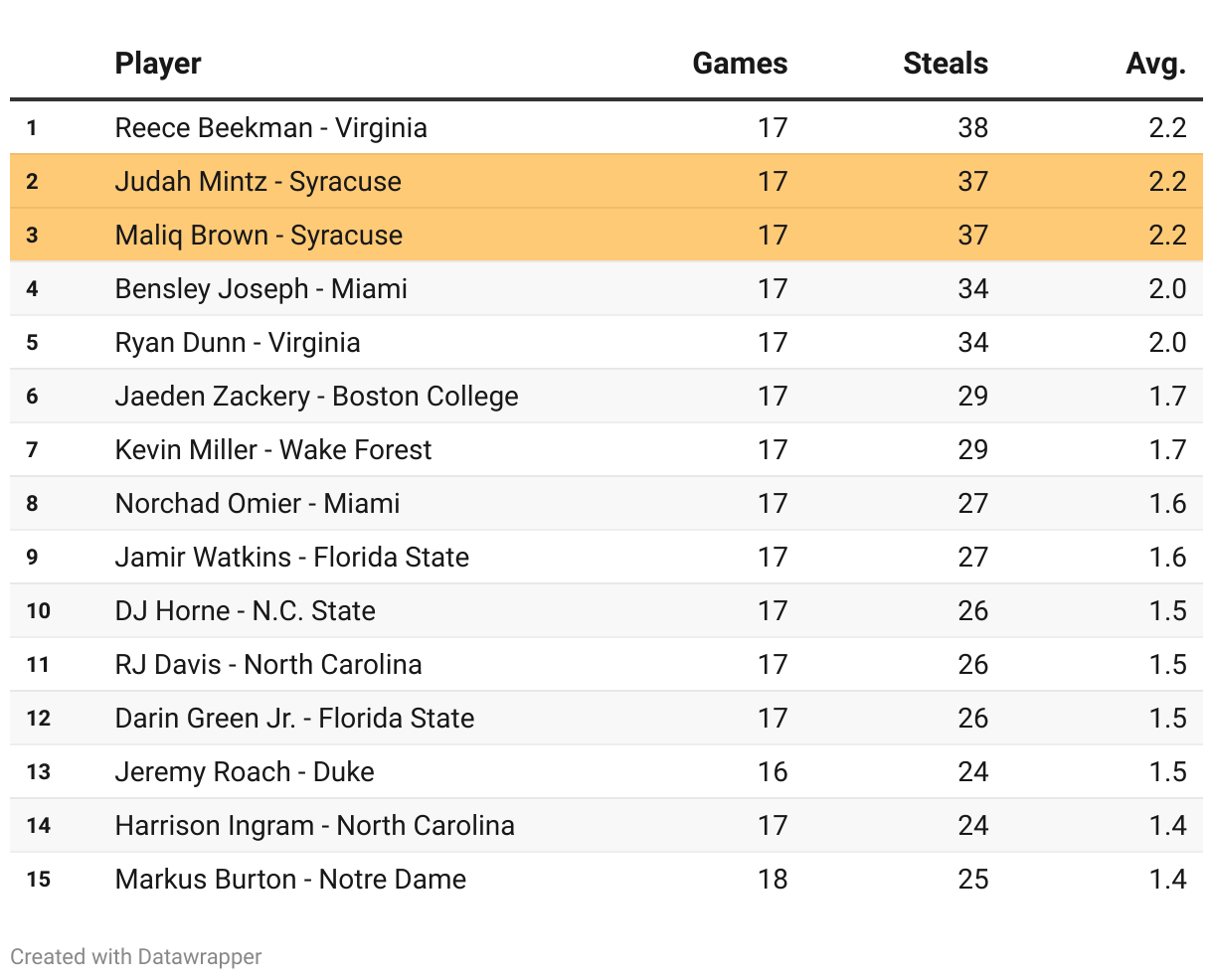Select Norchad Omier - Miami row
Screen dimensions: 1213x980
coord(258,503)
